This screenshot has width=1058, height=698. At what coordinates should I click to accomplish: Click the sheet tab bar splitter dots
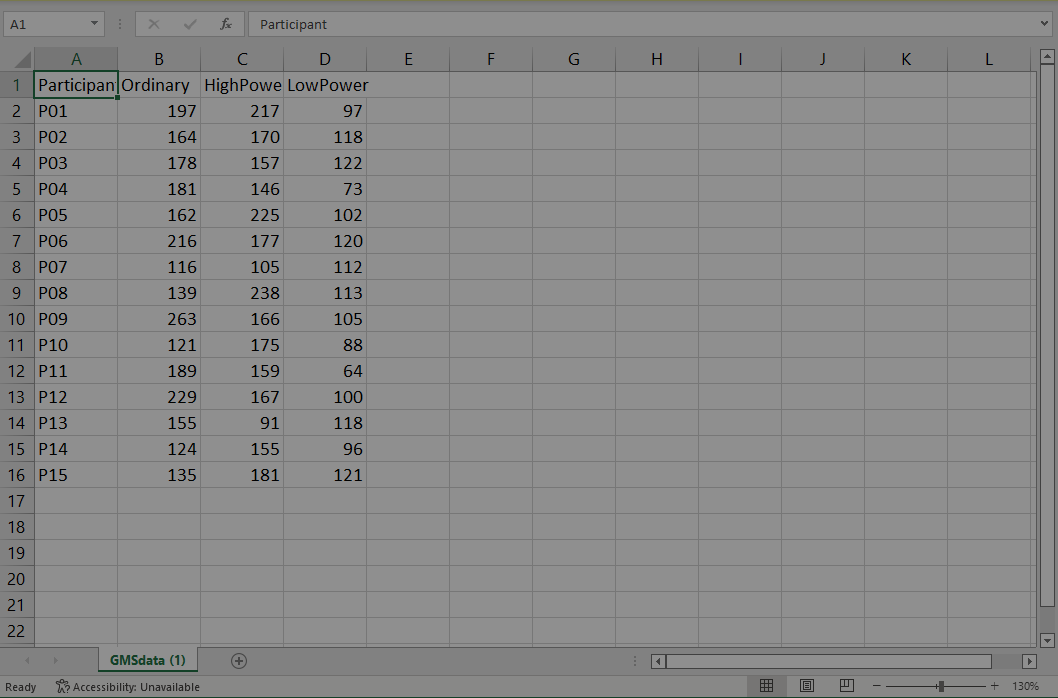point(635,662)
